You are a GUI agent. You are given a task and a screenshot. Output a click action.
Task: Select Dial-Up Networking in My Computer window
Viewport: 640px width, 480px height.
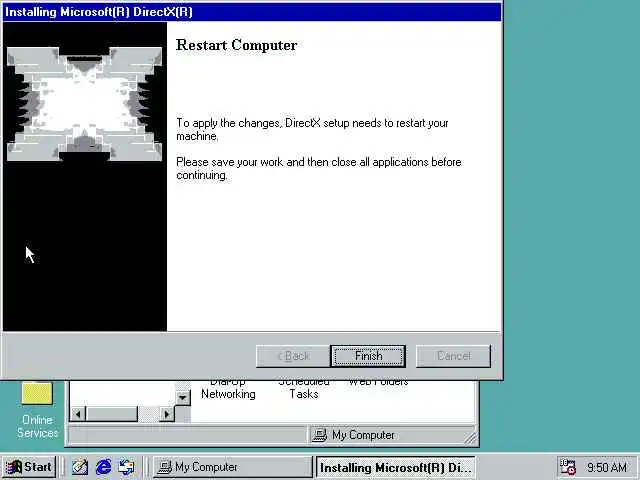pyautogui.click(x=228, y=390)
